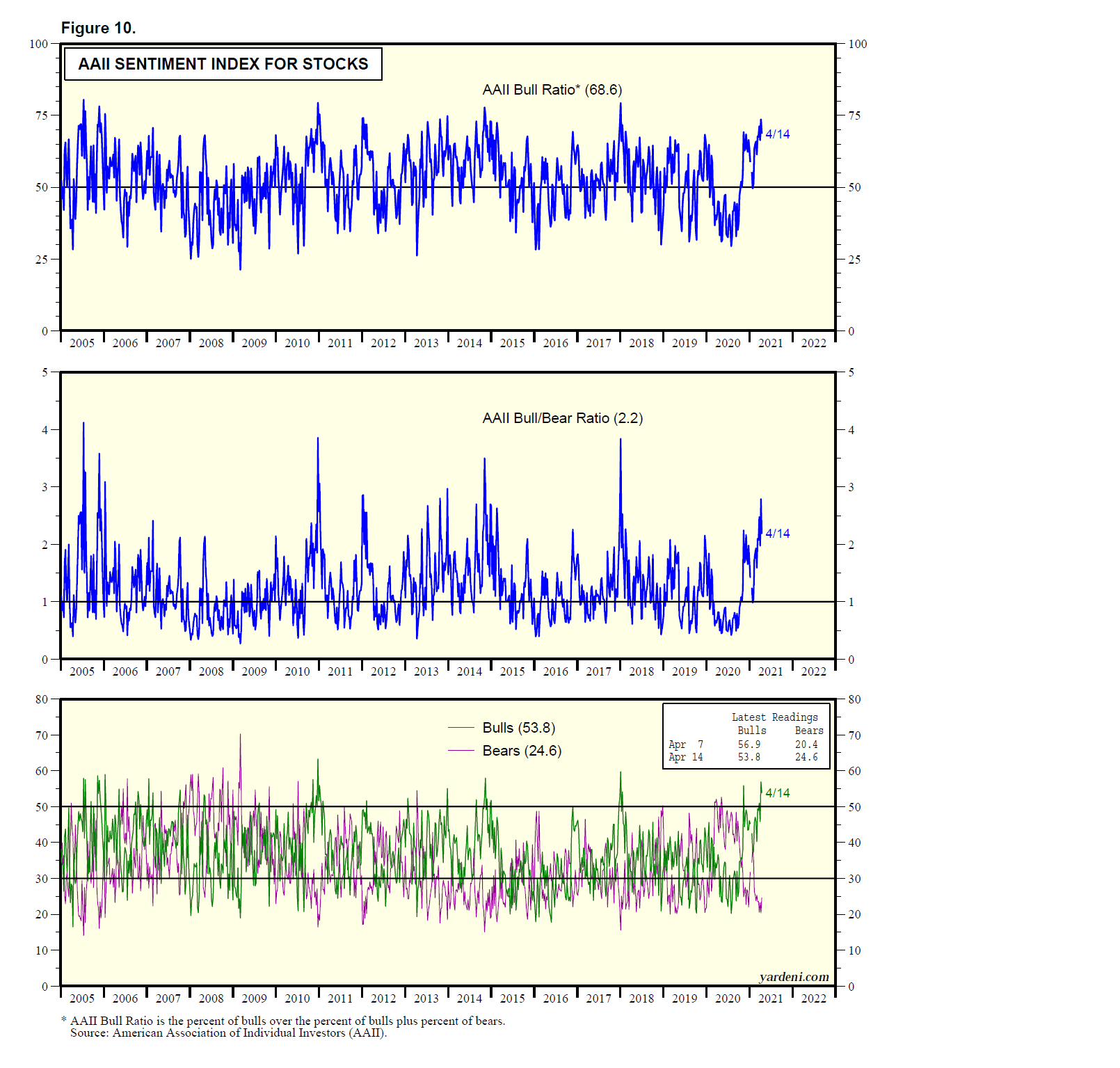Click the Figure 10. heading
The width and height of the screenshot is (1120, 1068).
[x=98, y=28]
